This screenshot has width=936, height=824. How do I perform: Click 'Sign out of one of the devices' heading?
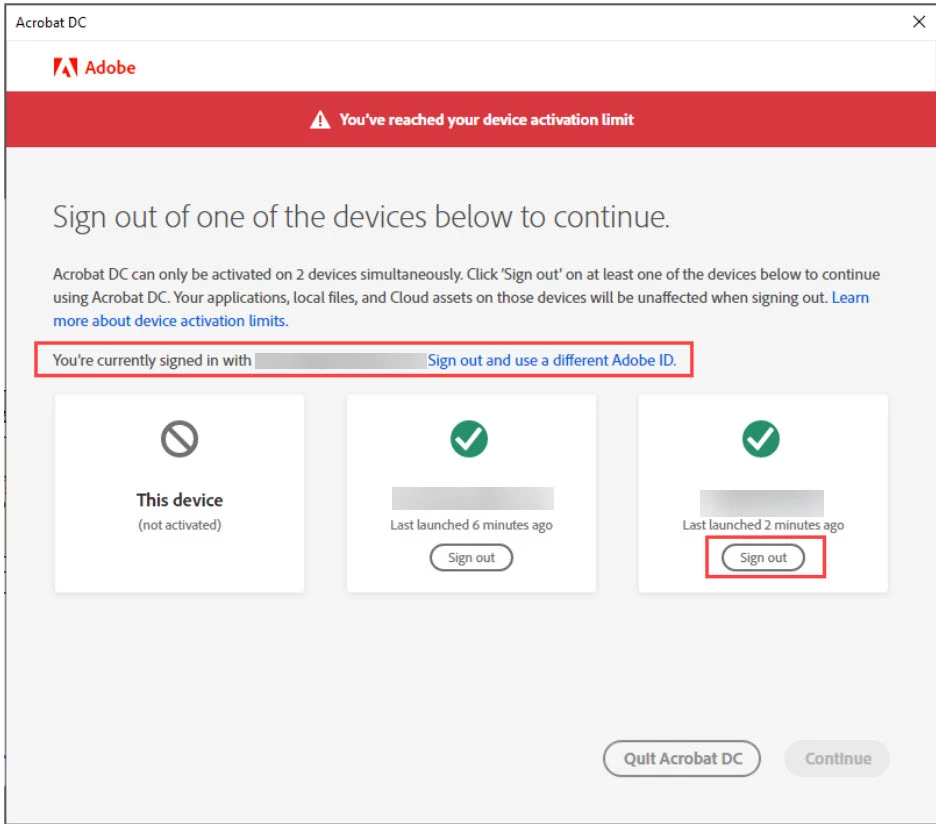click(x=361, y=217)
